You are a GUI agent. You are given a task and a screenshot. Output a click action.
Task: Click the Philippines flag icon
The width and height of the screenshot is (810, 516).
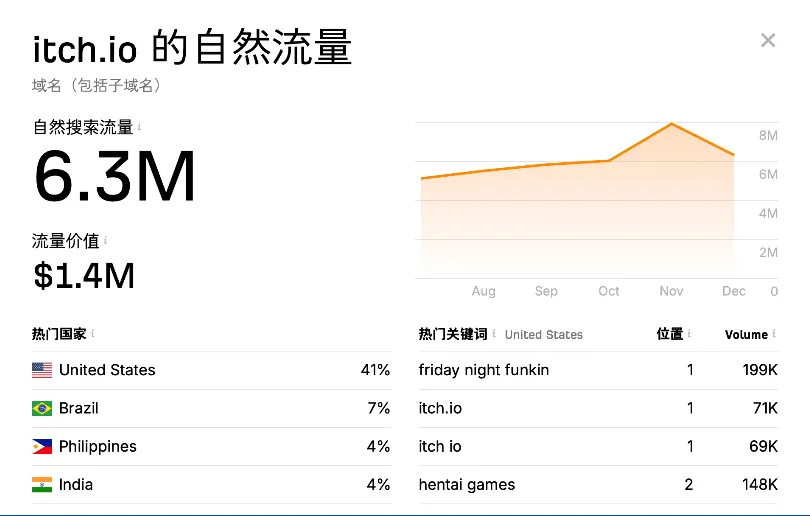[x=42, y=446]
